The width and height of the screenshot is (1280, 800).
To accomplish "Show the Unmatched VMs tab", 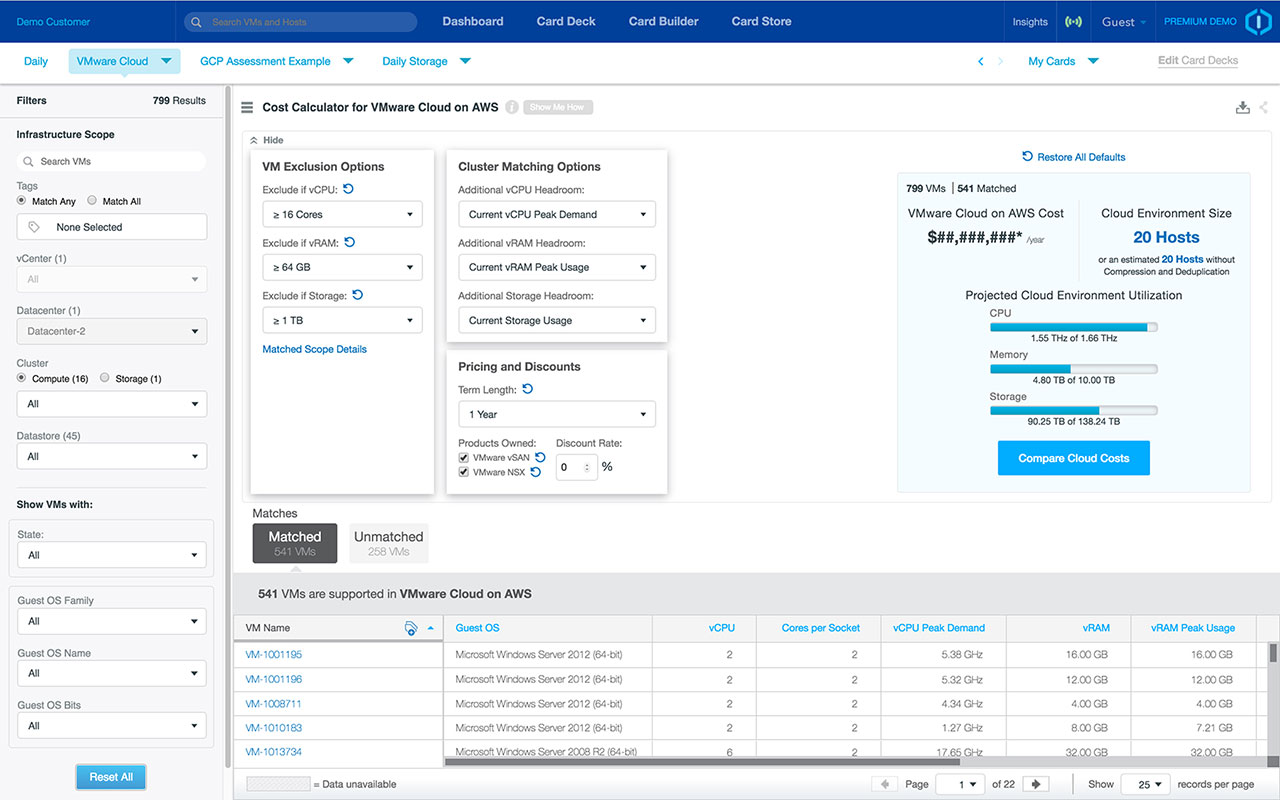I will [389, 542].
